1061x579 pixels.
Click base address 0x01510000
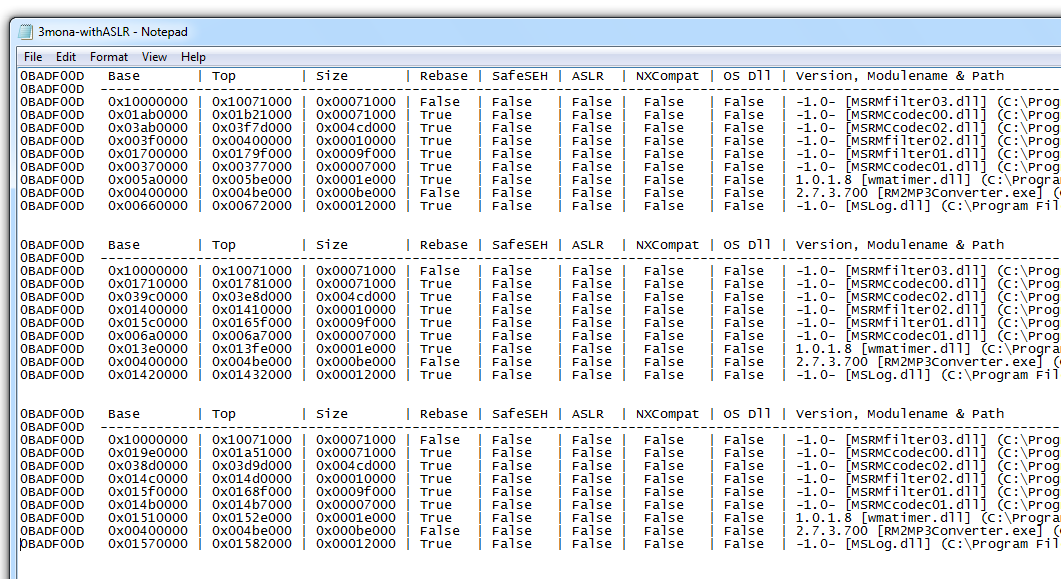tap(148, 518)
